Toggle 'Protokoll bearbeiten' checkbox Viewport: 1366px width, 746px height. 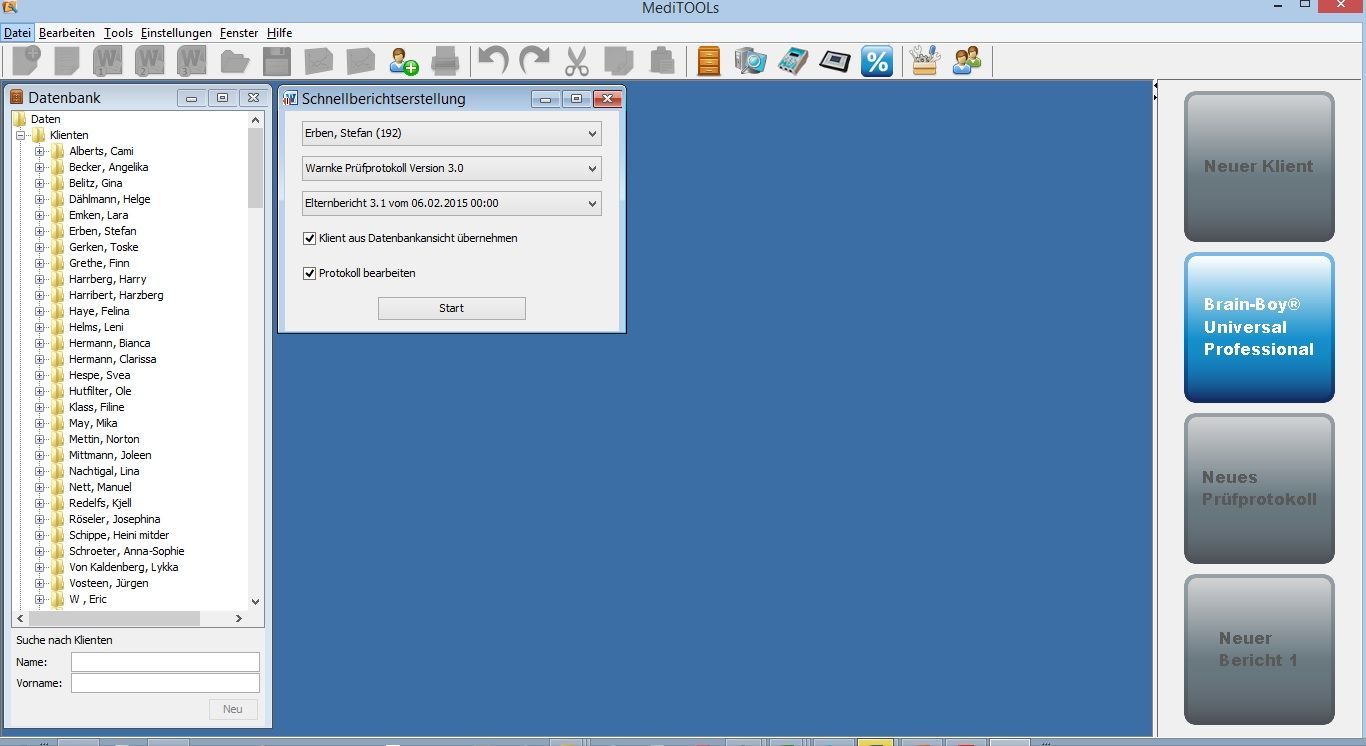(310, 273)
